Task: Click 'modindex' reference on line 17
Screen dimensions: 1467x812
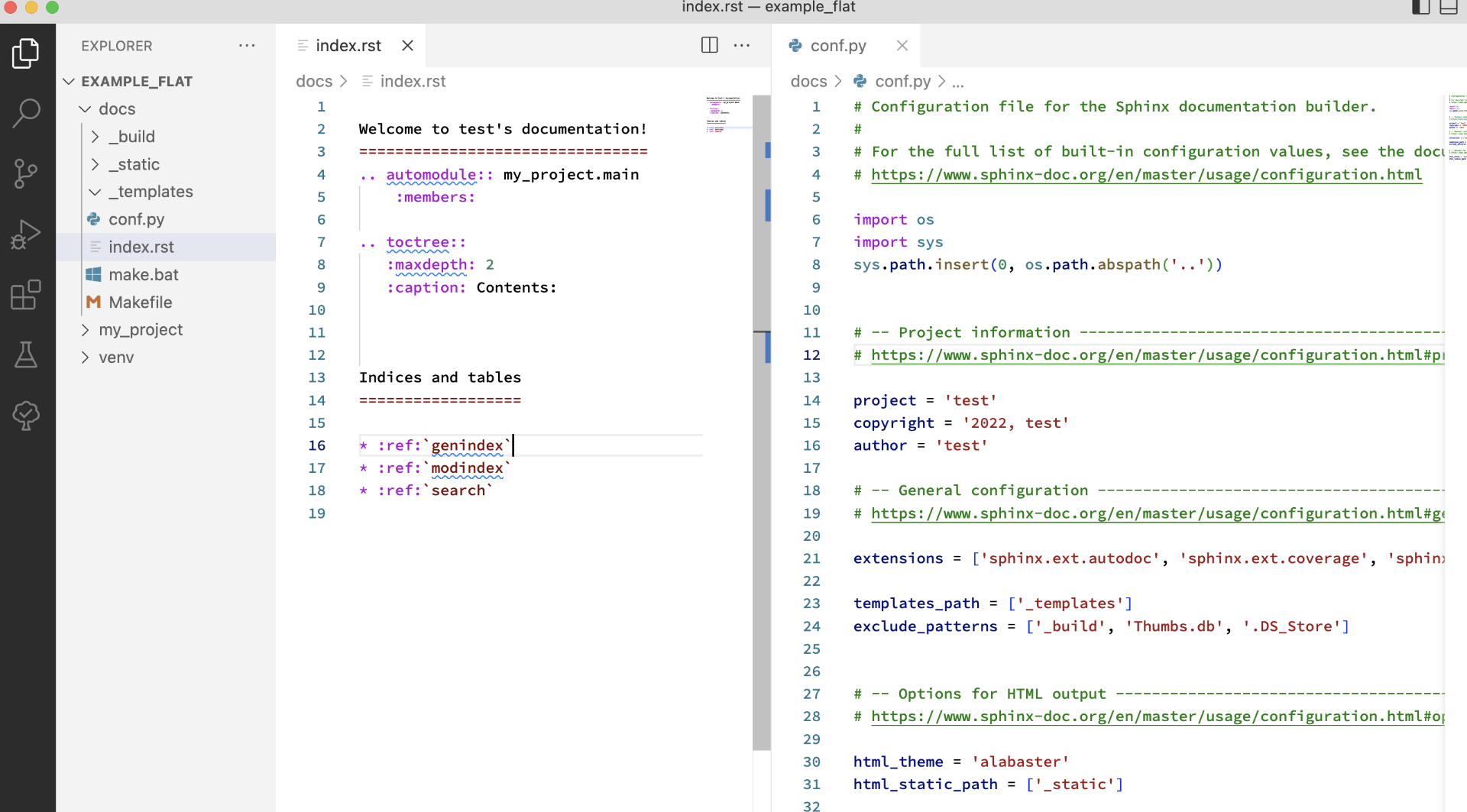Action: coord(467,468)
